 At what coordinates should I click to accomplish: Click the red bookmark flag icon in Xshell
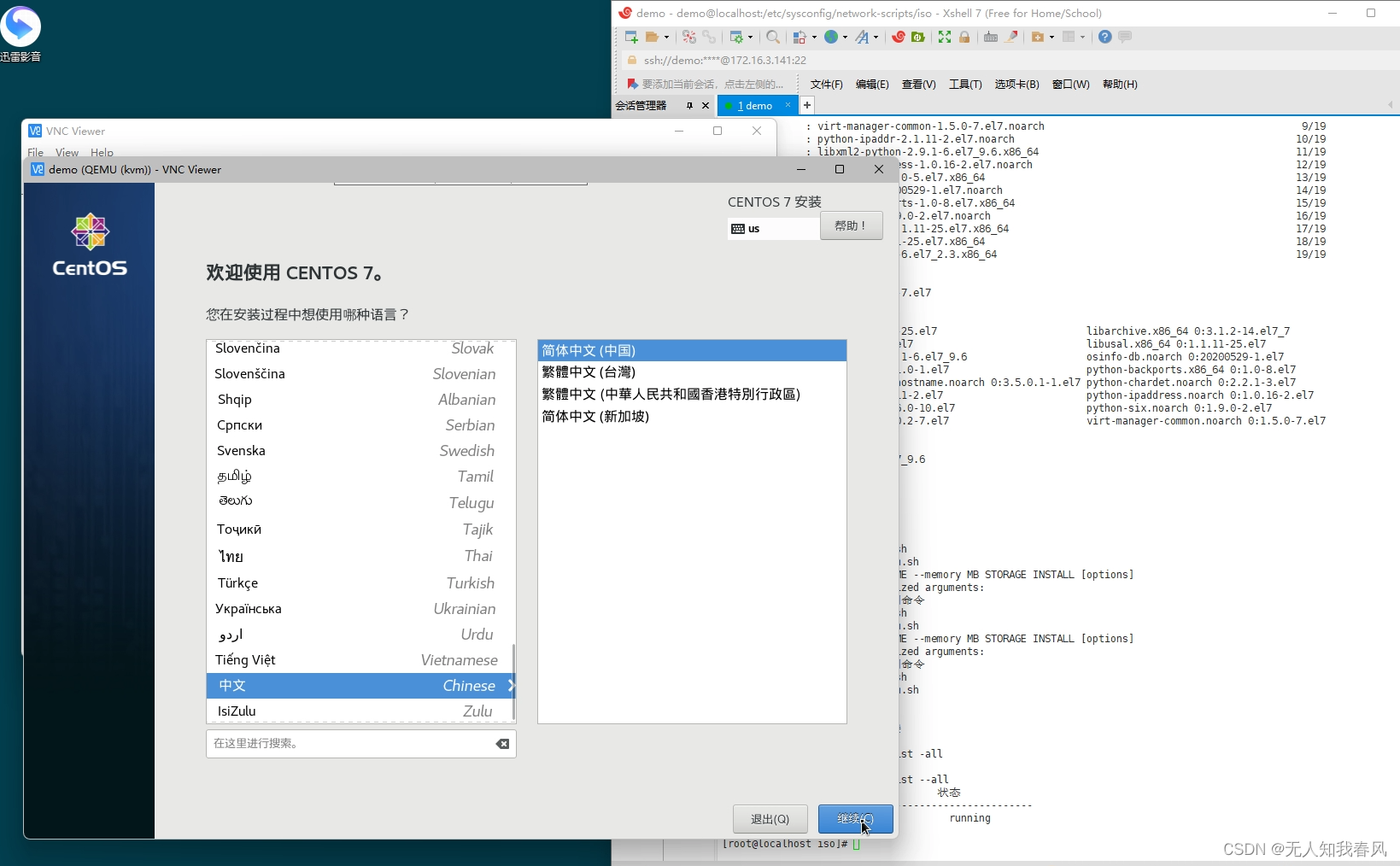point(632,84)
